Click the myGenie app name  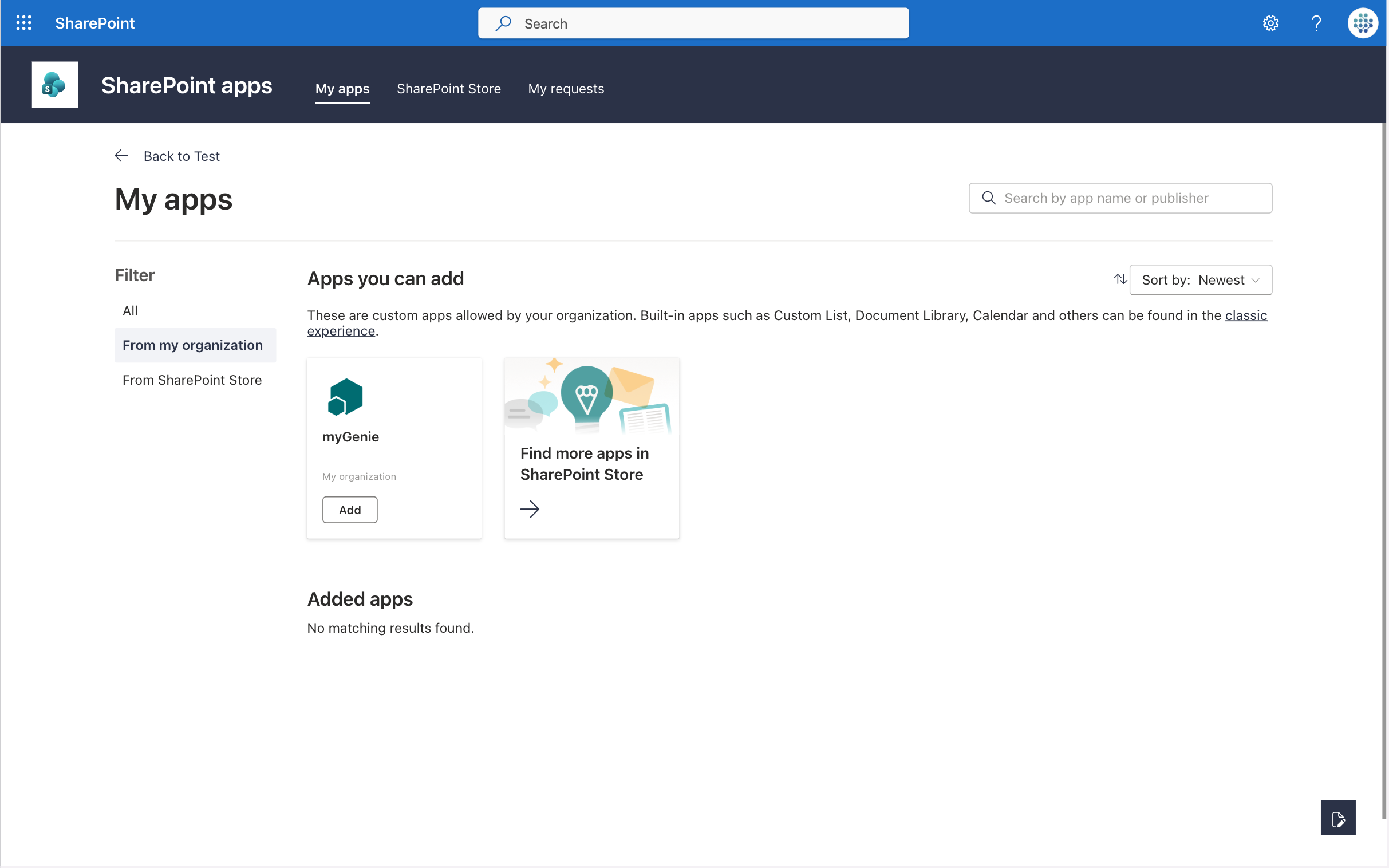tap(351, 437)
